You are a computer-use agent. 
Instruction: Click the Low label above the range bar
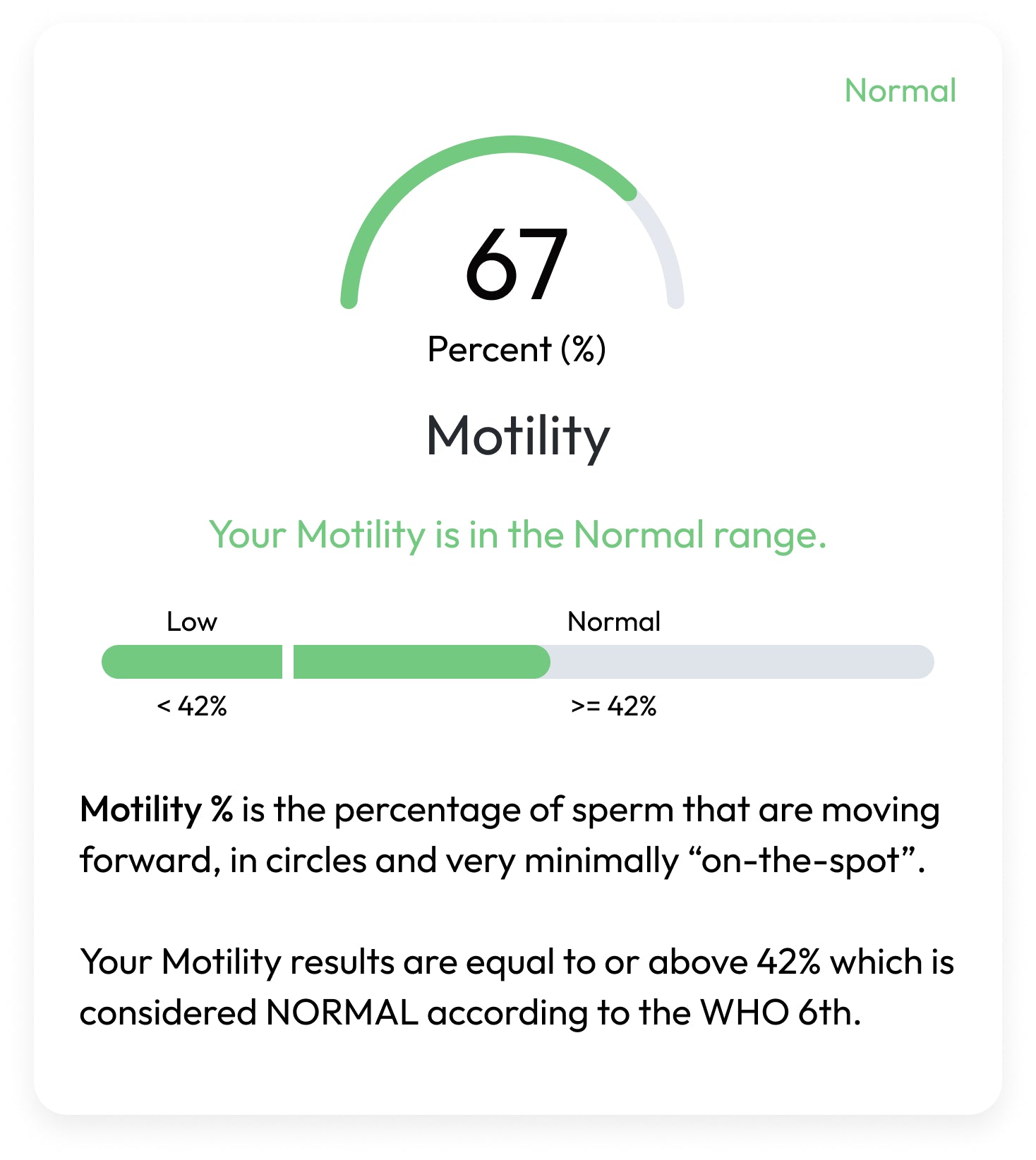pyautogui.click(x=192, y=622)
